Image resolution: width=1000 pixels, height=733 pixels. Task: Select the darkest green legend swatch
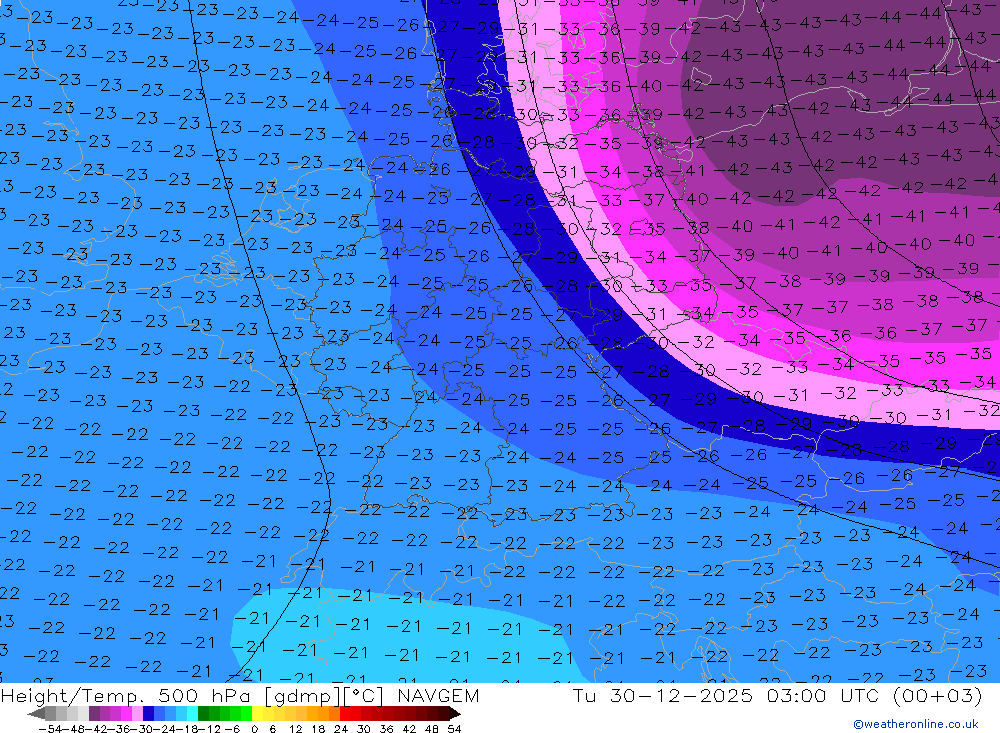[203, 713]
